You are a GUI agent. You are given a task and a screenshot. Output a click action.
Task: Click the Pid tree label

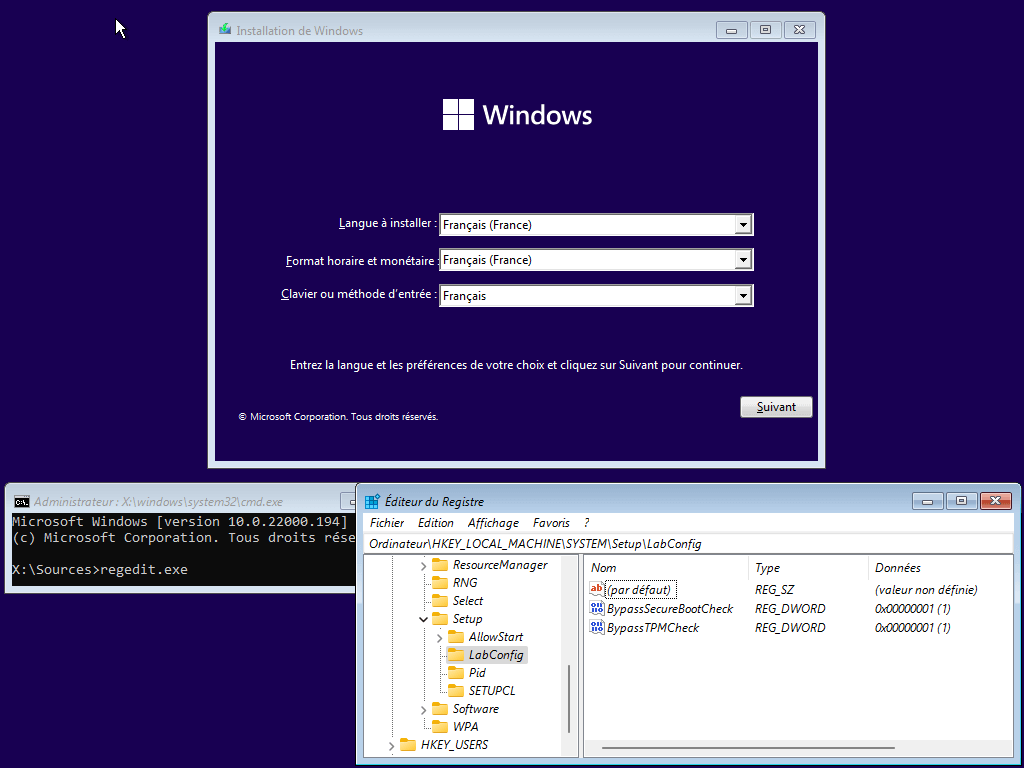click(x=477, y=673)
